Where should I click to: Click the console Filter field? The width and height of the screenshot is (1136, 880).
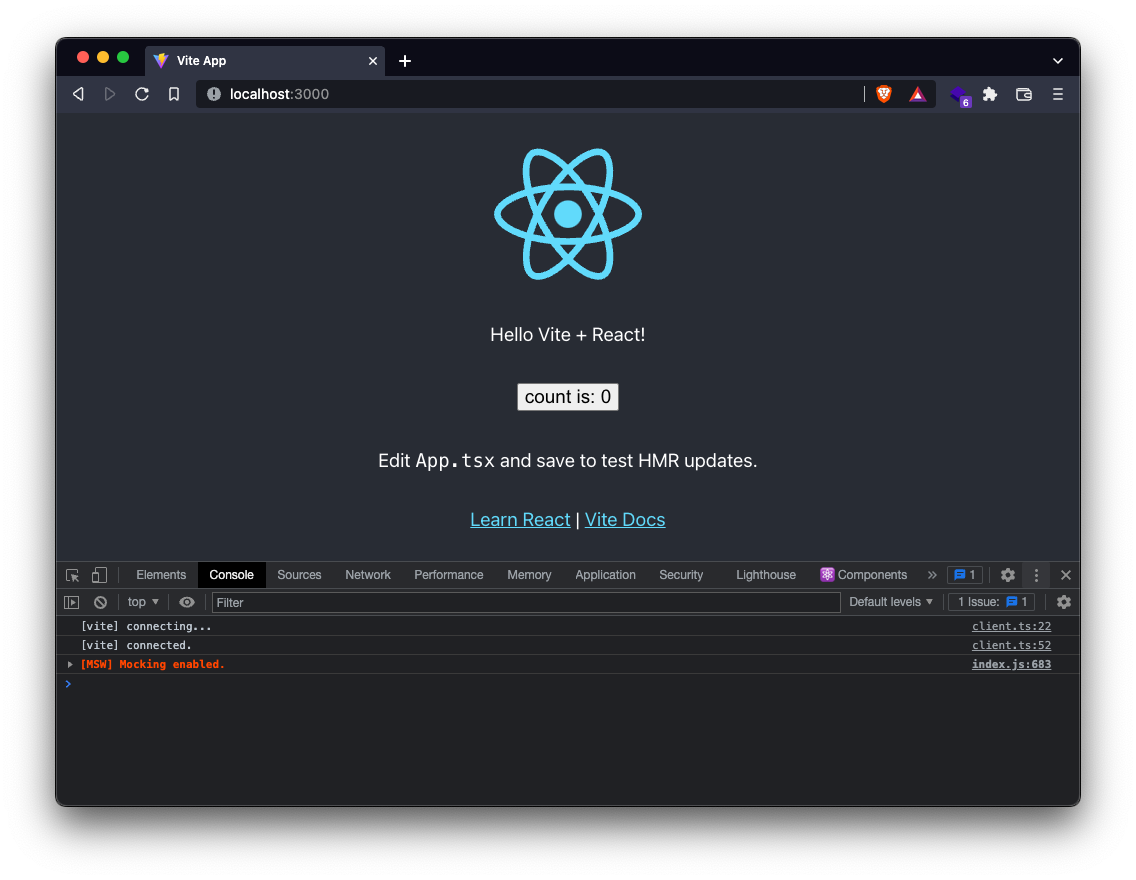coord(526,603)
